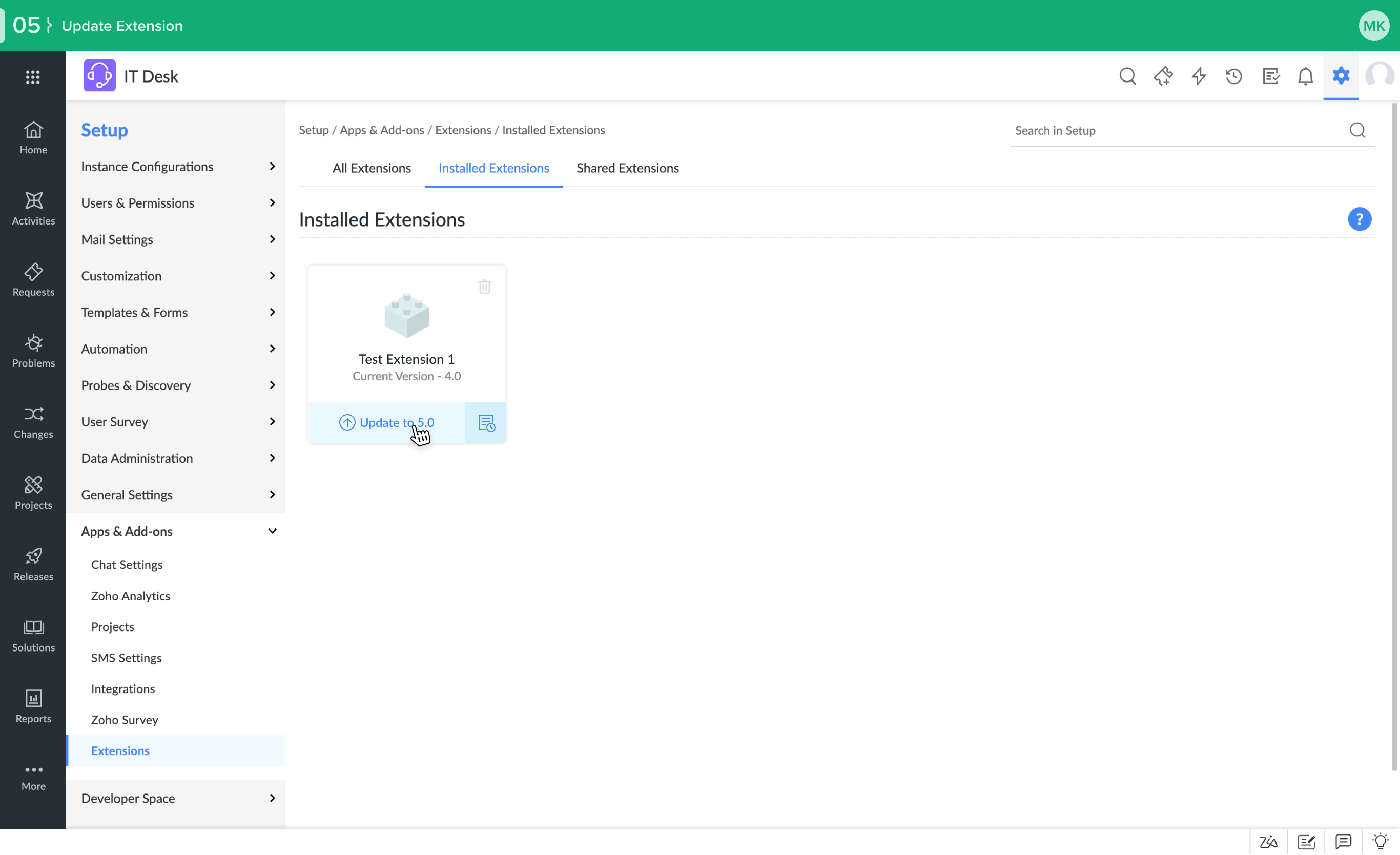Open the app launcher grid icon
This screenshot has height=855, width=1400.
point(33,77)
